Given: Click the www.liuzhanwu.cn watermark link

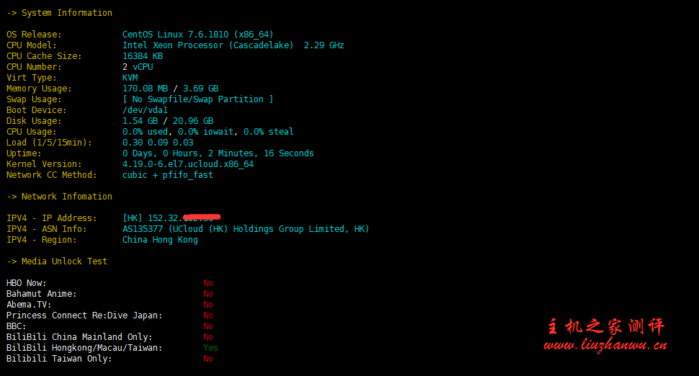Looking at the screenshot, I should tap(605, 345).
